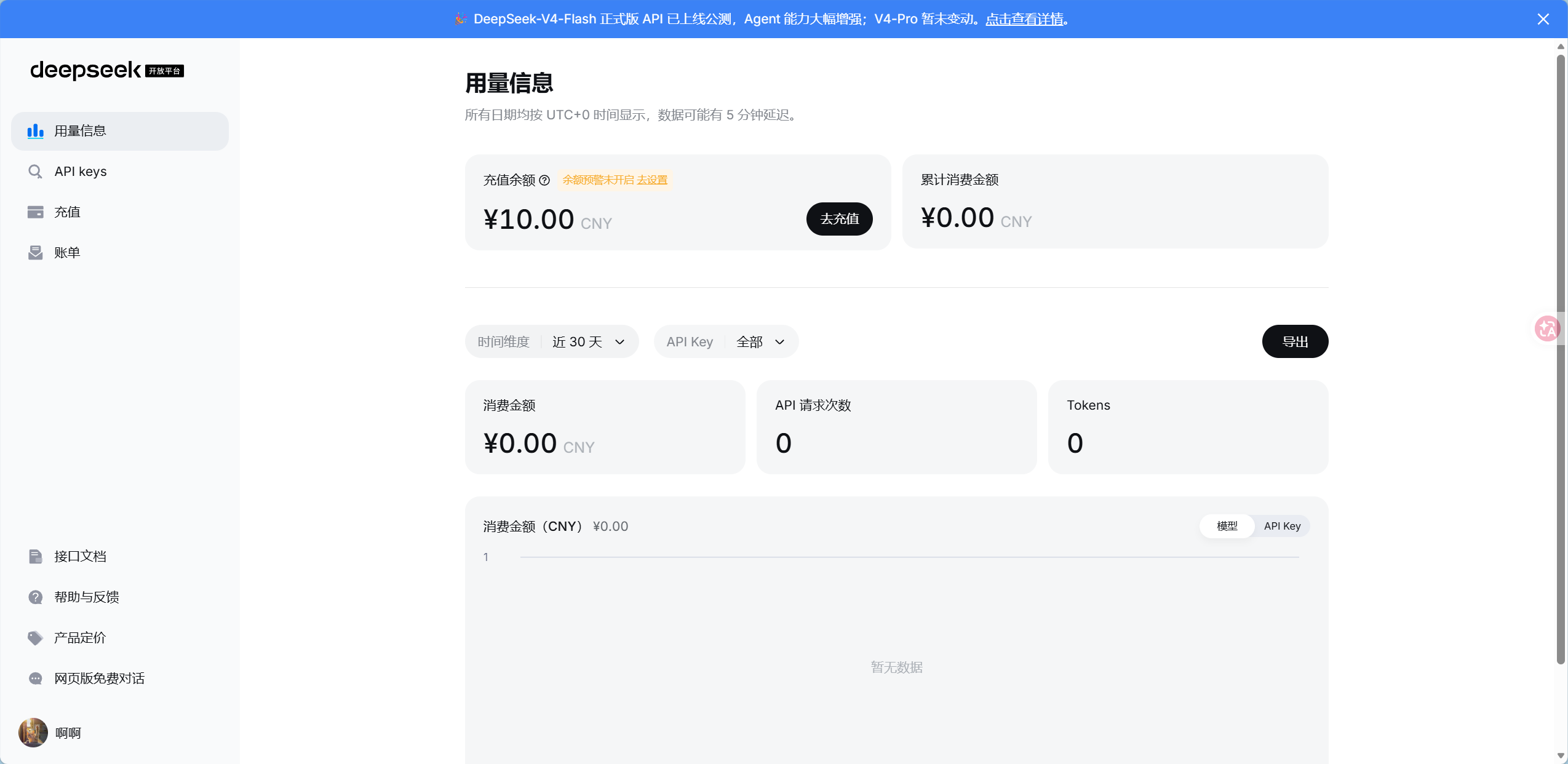
Task: Click the inbox icon beside 账单
Action: (36, 253)
